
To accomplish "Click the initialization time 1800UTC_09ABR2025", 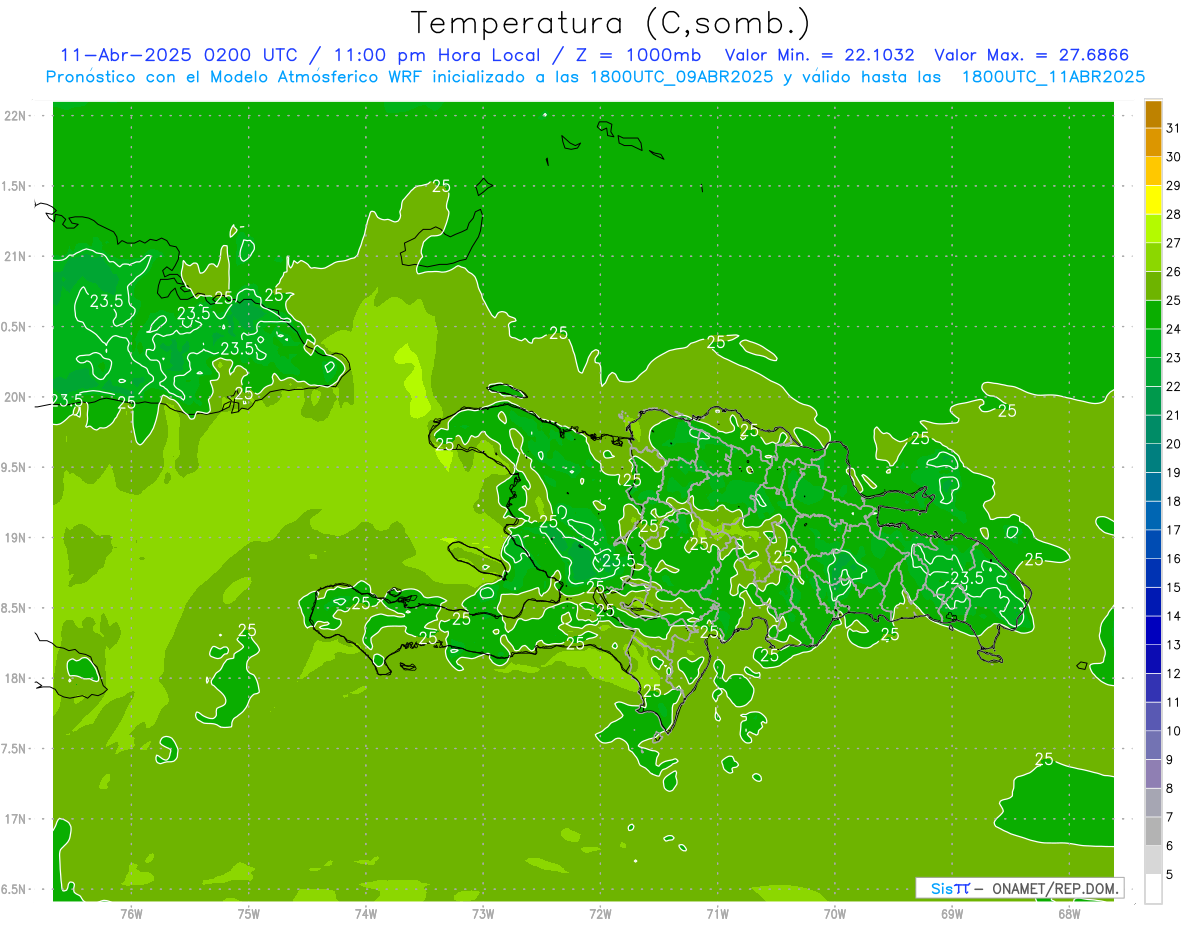I will click(681, 77).
